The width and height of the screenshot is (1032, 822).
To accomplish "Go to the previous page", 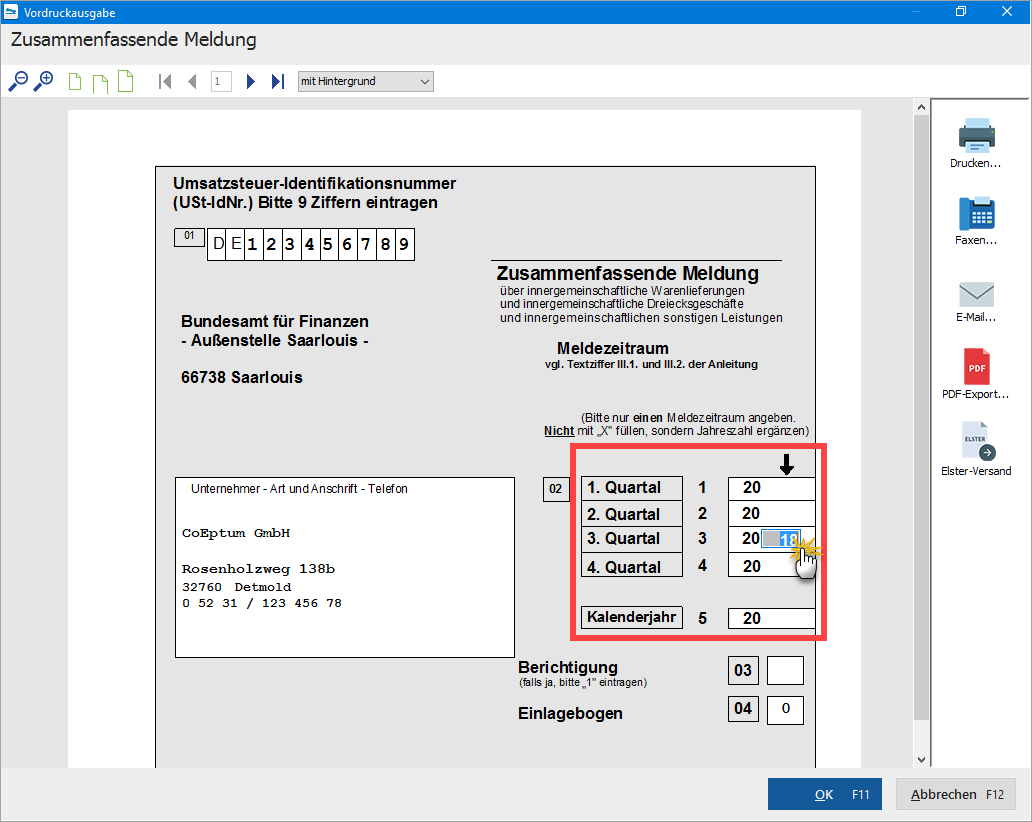I will click(192, 82).
